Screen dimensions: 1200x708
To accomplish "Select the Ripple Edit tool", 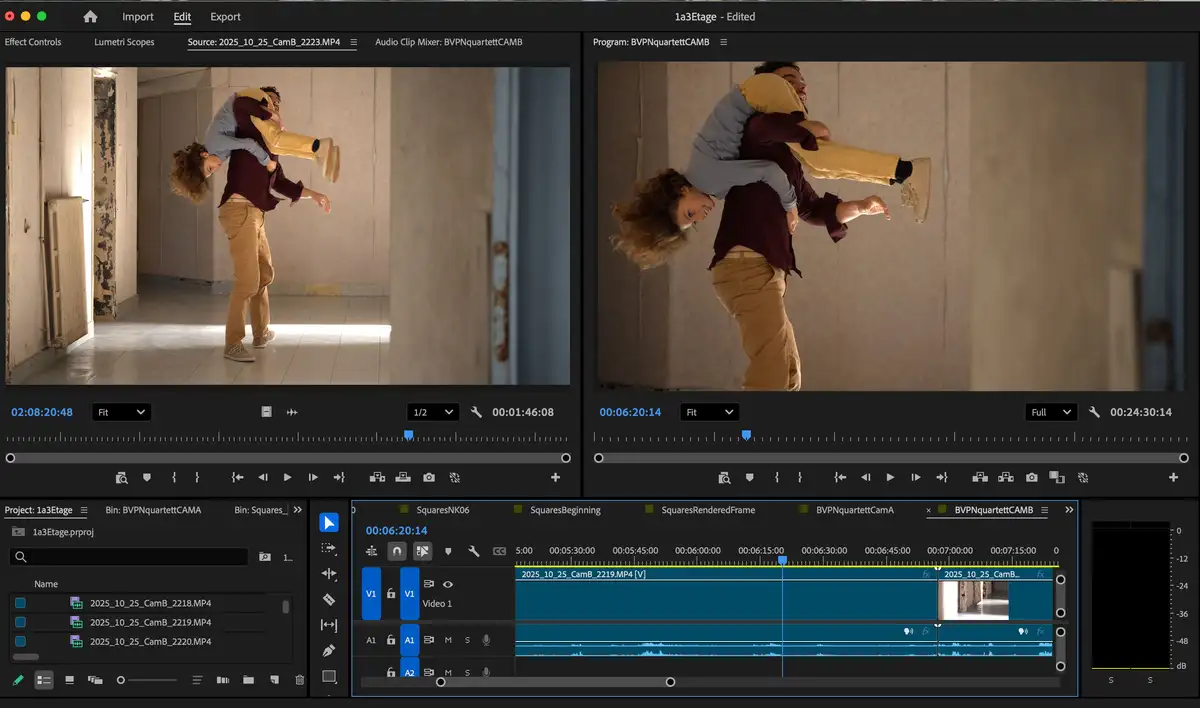I will click(329, 574).
